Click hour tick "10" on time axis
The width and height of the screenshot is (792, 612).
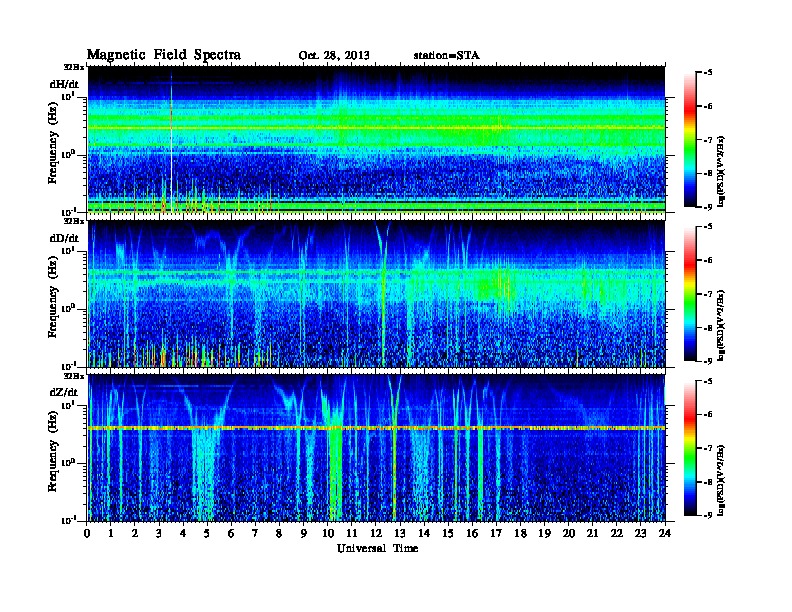click(x=328, y=534)
